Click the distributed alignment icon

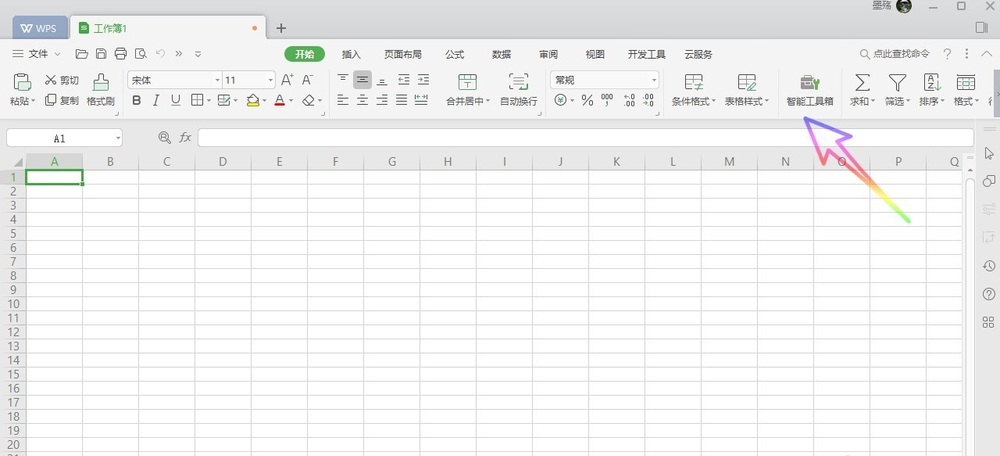pos(421,100)
